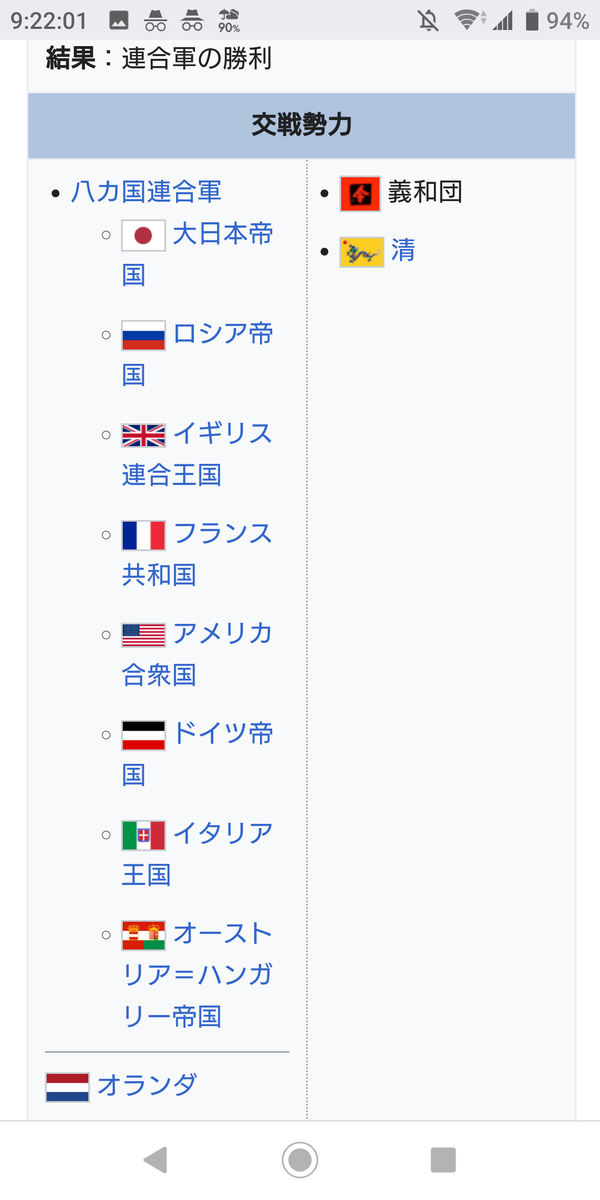
Task: Tap the 交戦勢力 section header
Action: tap(302, 126)
